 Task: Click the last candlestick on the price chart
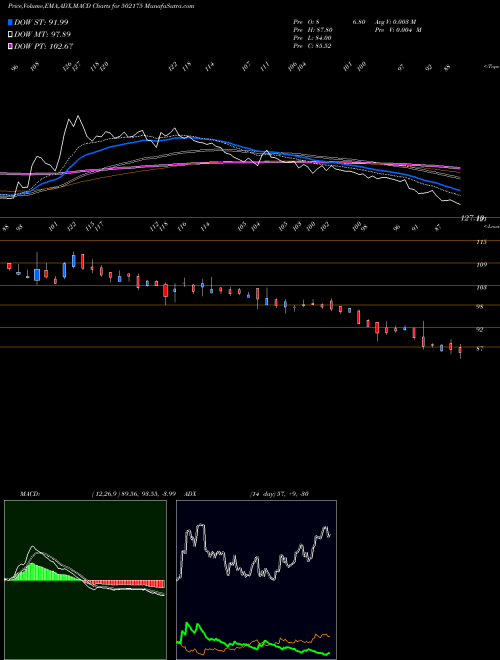tap(460, 350)
